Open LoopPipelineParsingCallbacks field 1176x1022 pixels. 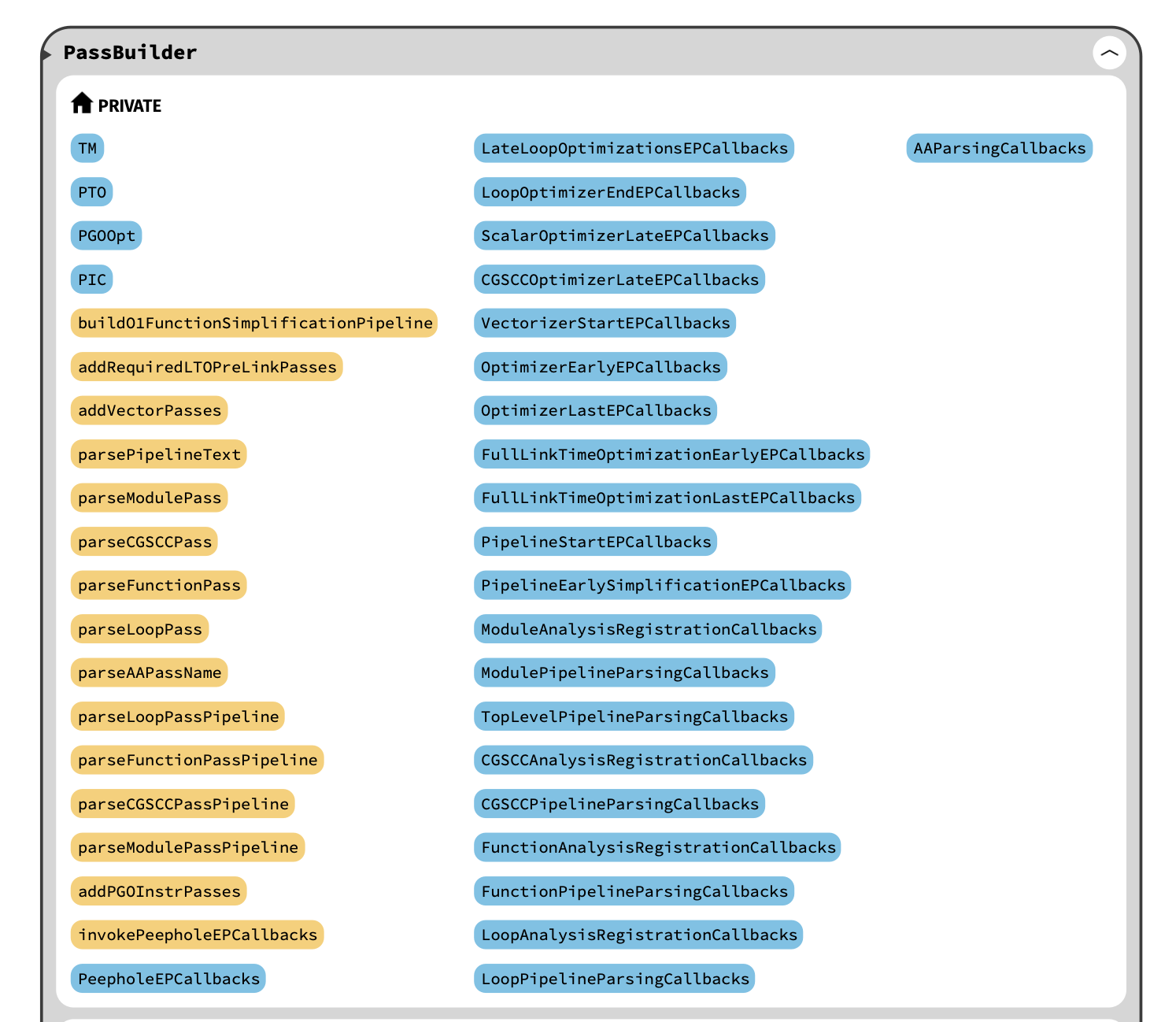coord(614,979)
